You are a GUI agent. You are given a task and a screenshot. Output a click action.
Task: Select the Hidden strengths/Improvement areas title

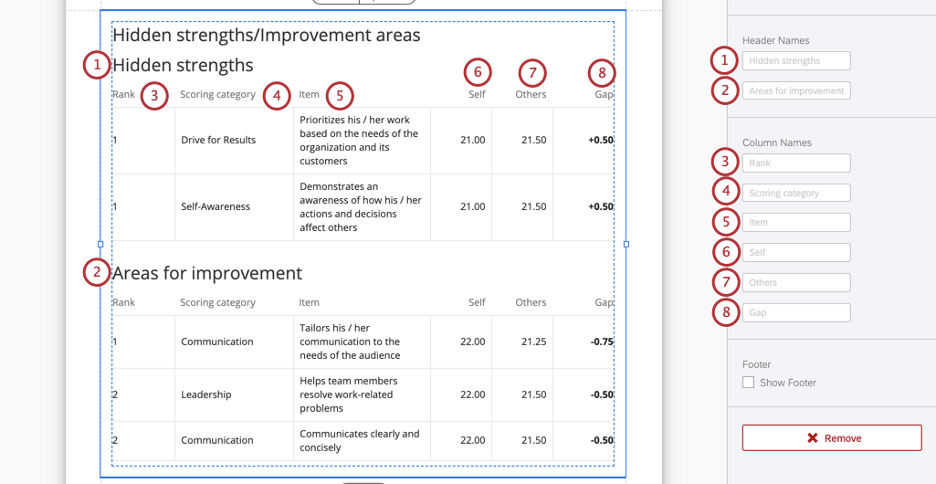[266, 35]
